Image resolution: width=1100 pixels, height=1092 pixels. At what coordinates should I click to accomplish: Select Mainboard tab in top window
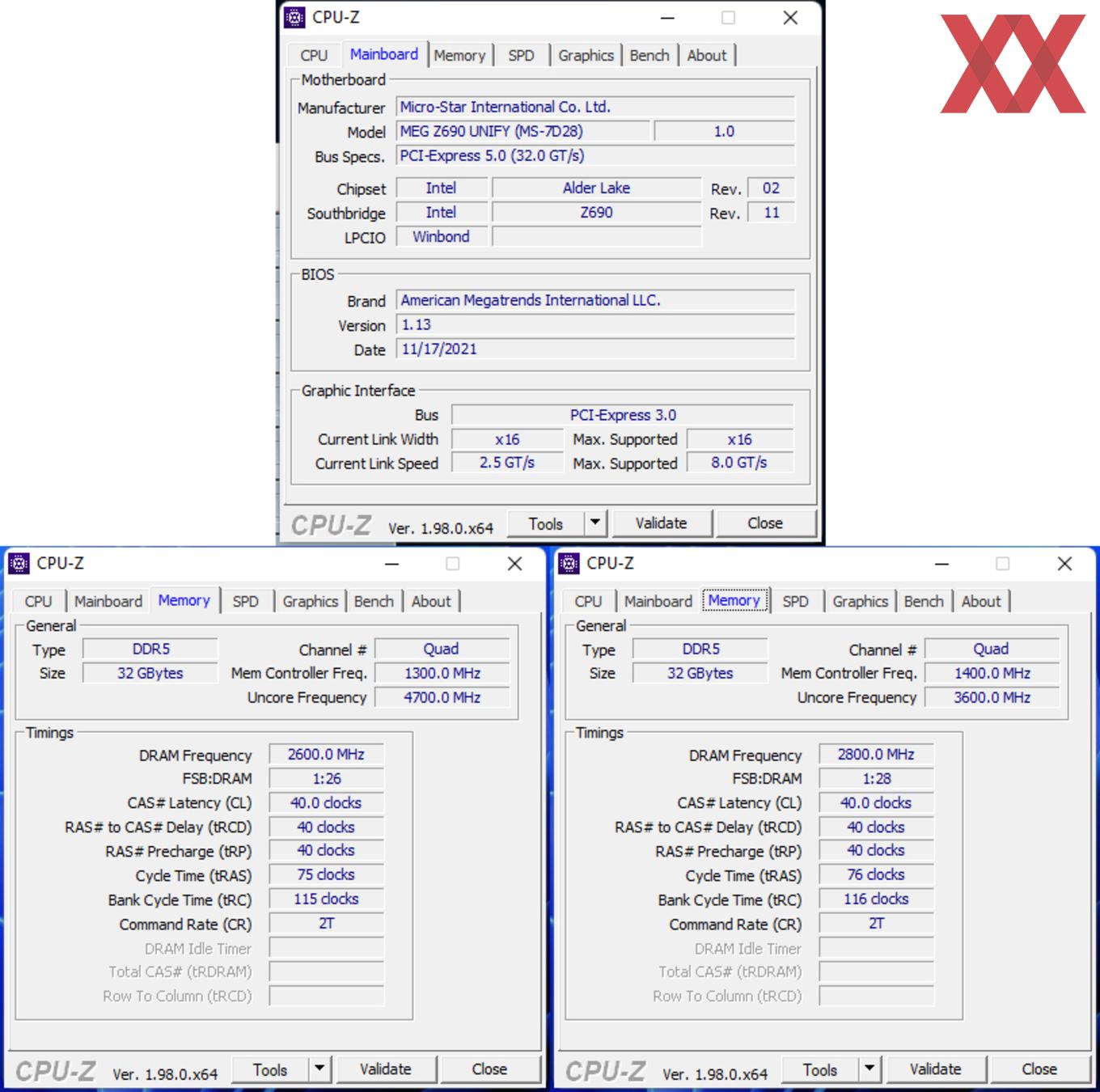[383, 53]
